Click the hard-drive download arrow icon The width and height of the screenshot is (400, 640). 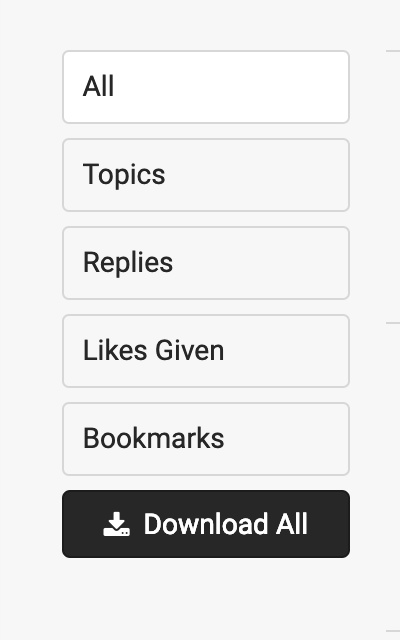point(116,524)
